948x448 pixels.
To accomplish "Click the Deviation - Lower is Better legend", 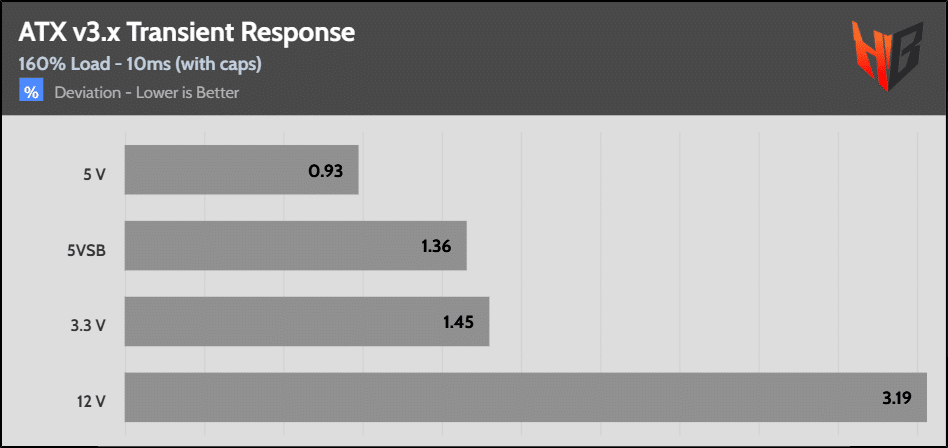I will point(146,93).
